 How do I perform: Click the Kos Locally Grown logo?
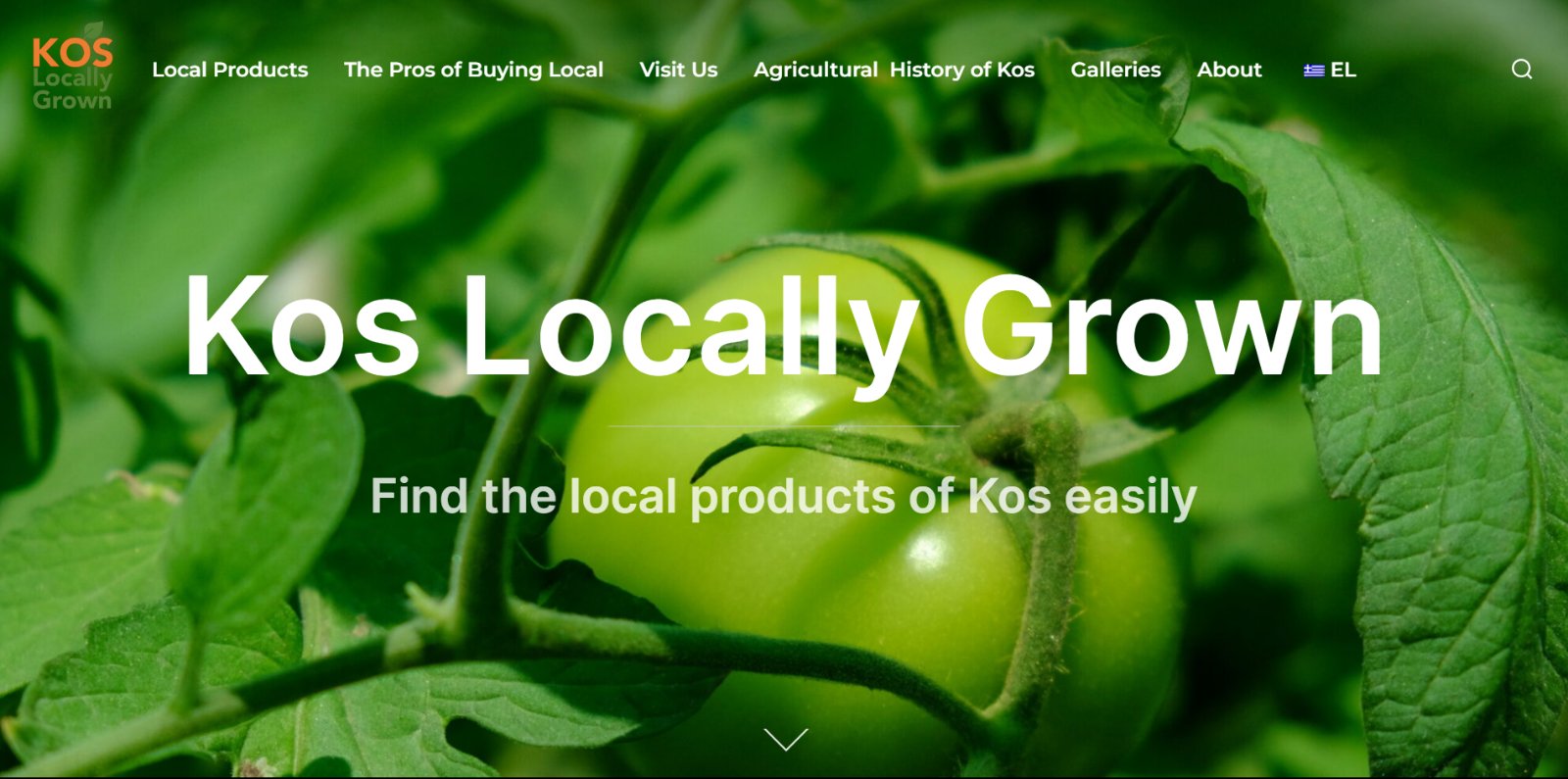tap(73, 67)
